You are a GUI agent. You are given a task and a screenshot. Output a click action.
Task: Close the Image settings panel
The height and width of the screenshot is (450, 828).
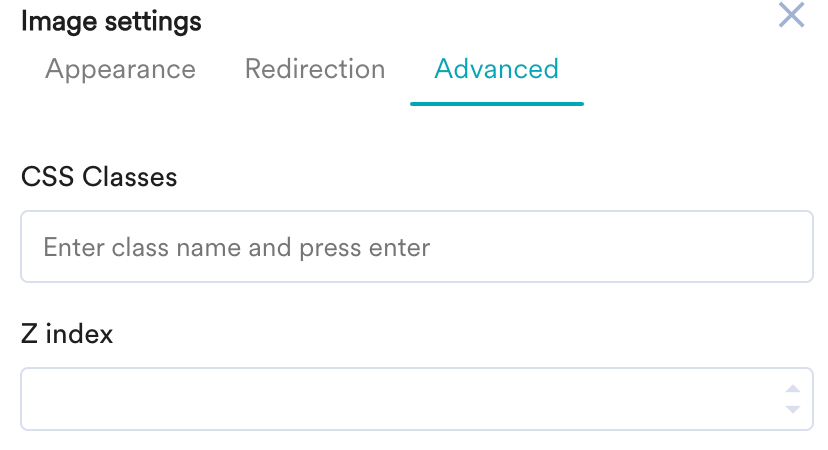pos(791,15)
